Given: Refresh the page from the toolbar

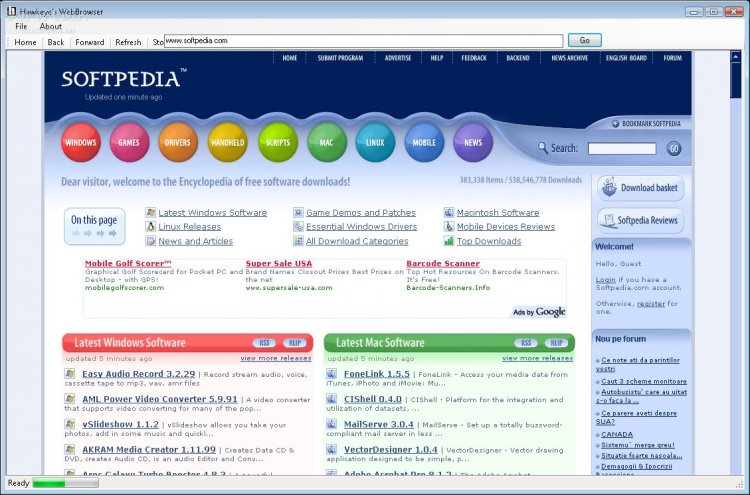Looking at the screenshot, I should [128, 42].
